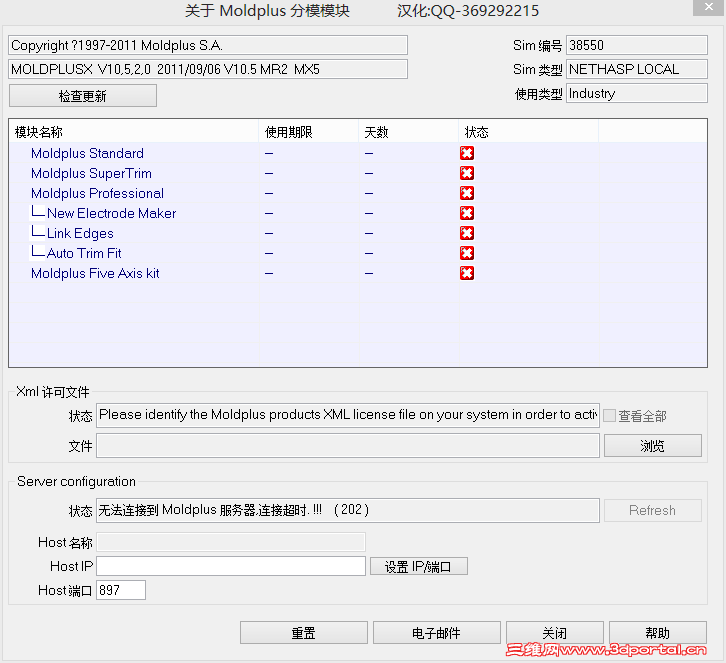Image resolution: width=726 pixels, height=663 pixels.
Task: Click the 设置 IP/端口 button
Action: coord(419,566)
